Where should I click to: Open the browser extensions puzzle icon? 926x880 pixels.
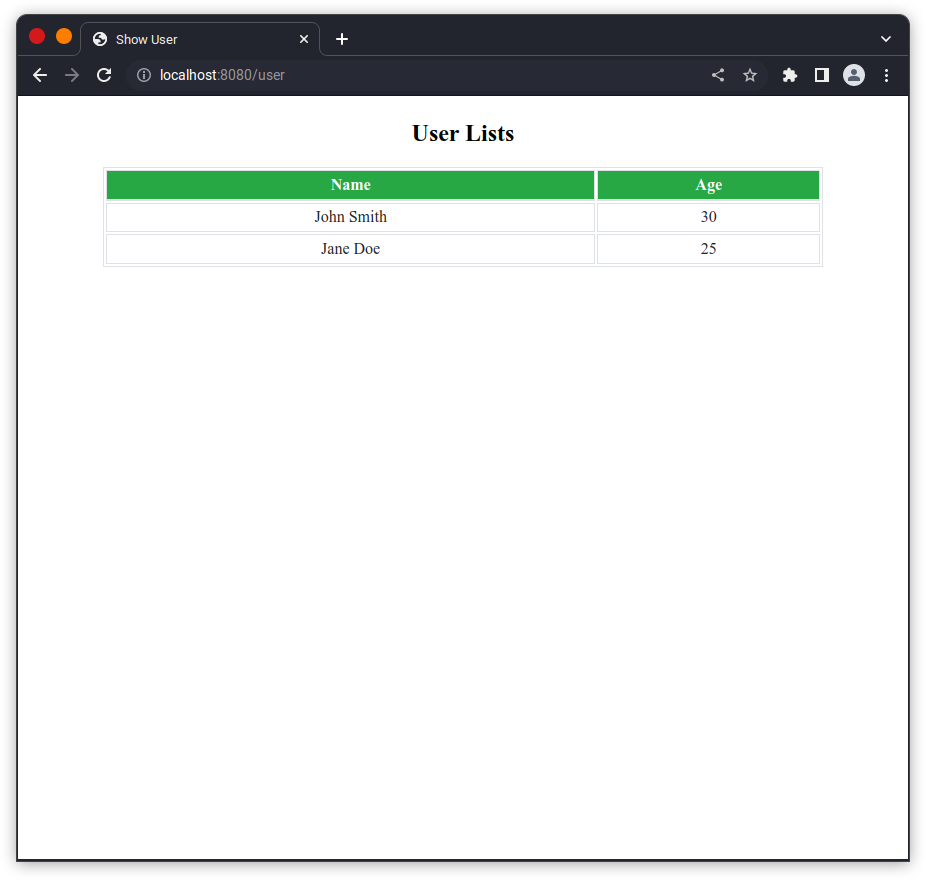(789, 75)
